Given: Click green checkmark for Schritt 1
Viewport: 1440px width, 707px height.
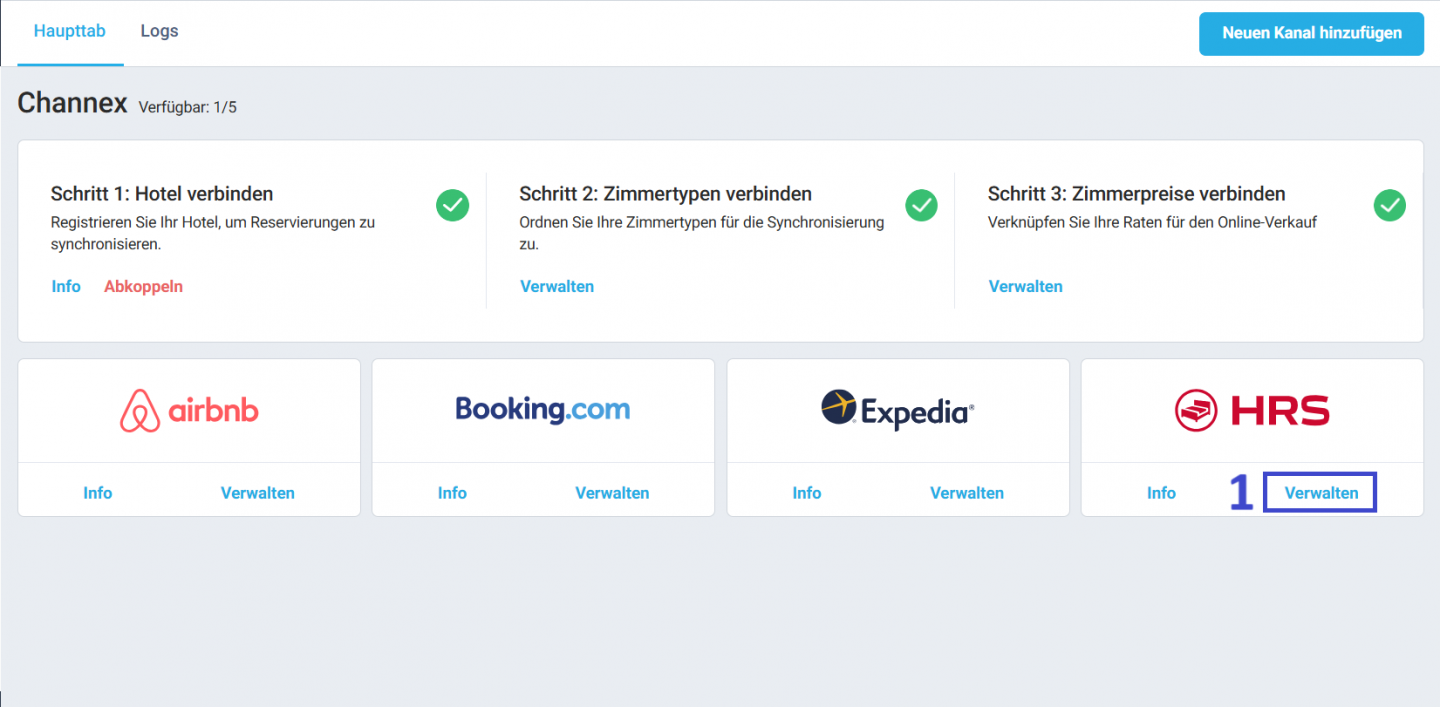Looking at the screenshot, I should coord(452,205).
